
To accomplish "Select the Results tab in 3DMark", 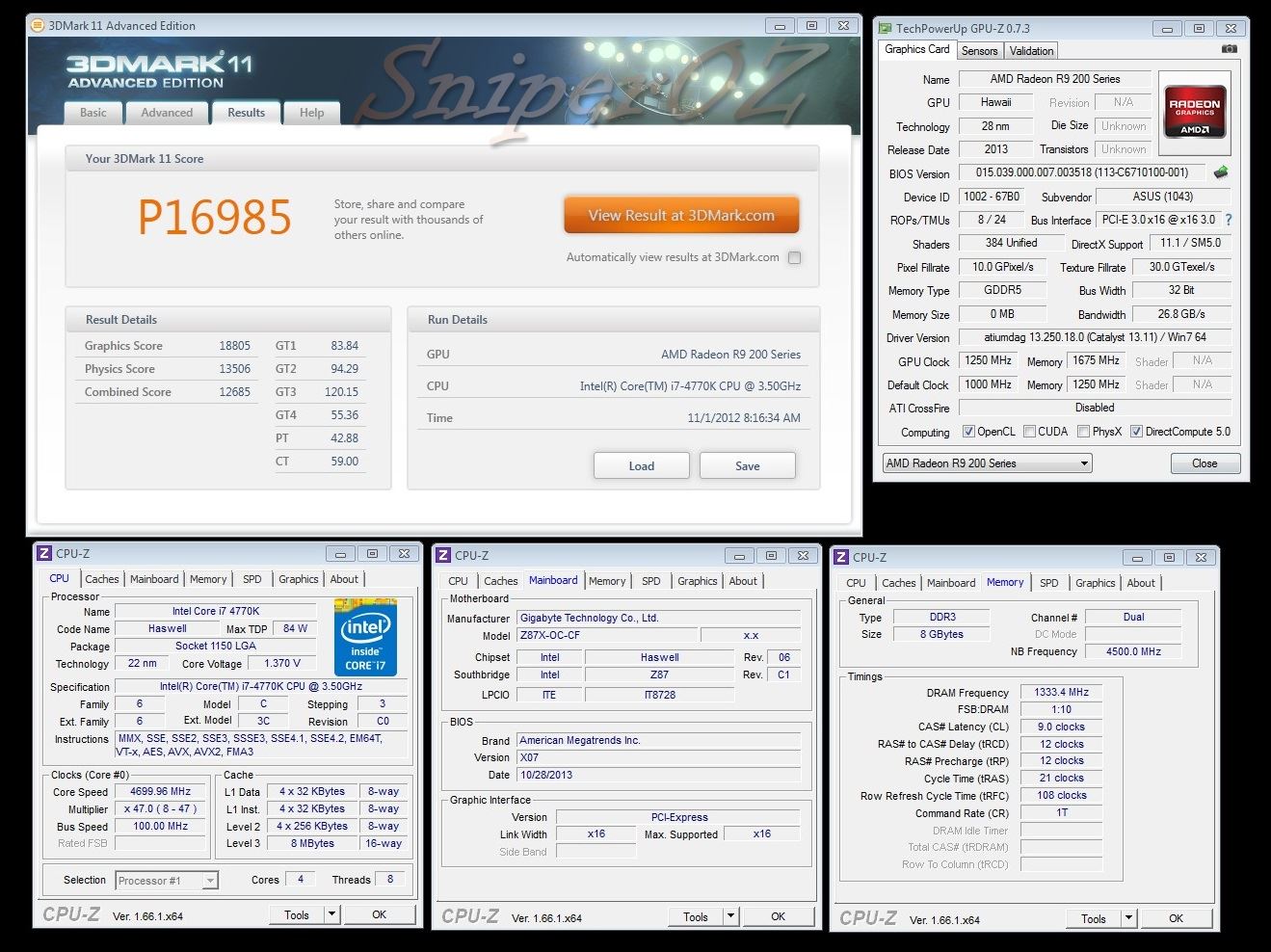I will tap(246, 113).
